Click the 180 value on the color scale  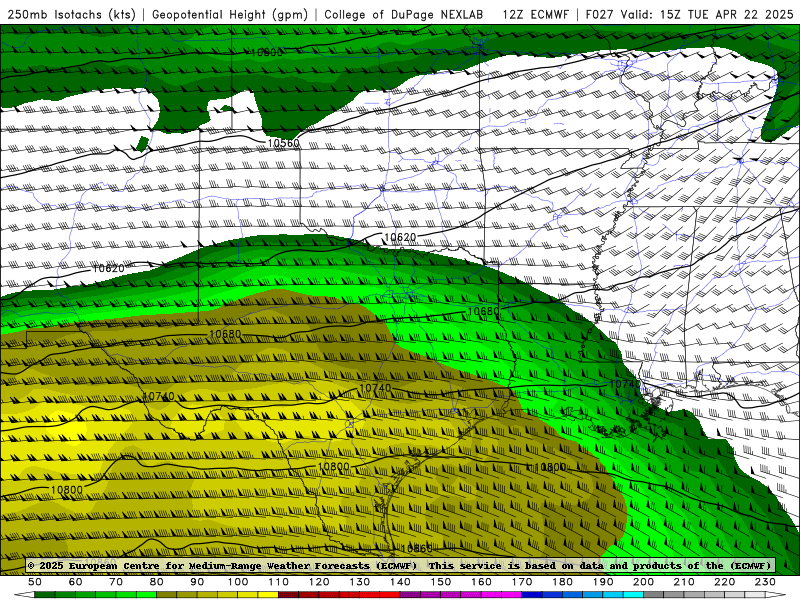(x=563, y=582)
